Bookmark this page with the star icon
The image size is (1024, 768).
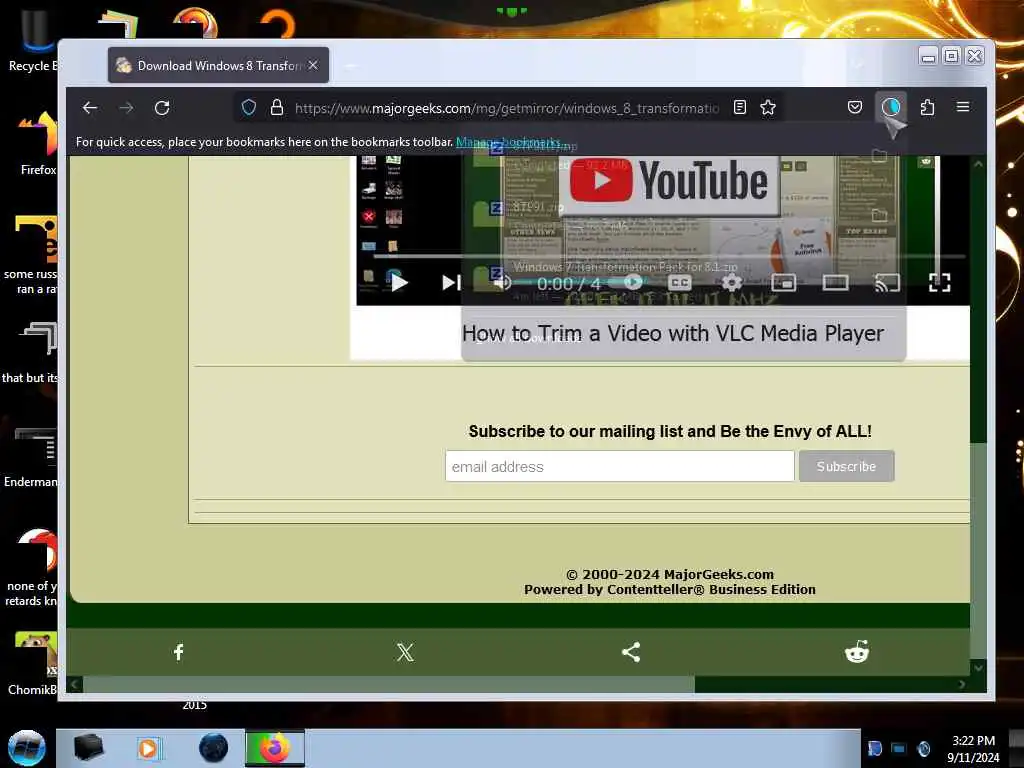click(x=768, y=107)
